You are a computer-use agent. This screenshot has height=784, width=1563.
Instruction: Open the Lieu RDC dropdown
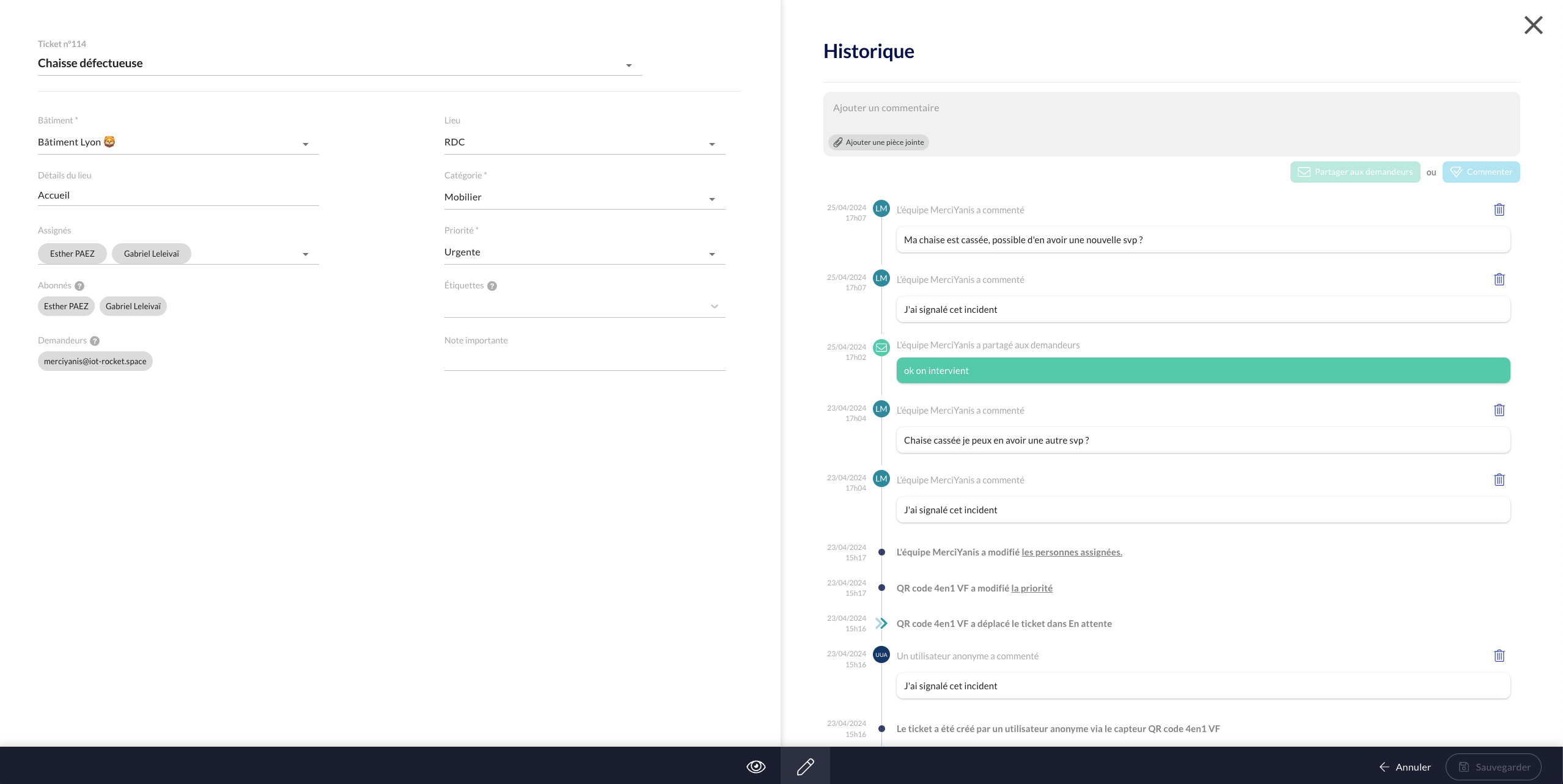click(712, 144)
